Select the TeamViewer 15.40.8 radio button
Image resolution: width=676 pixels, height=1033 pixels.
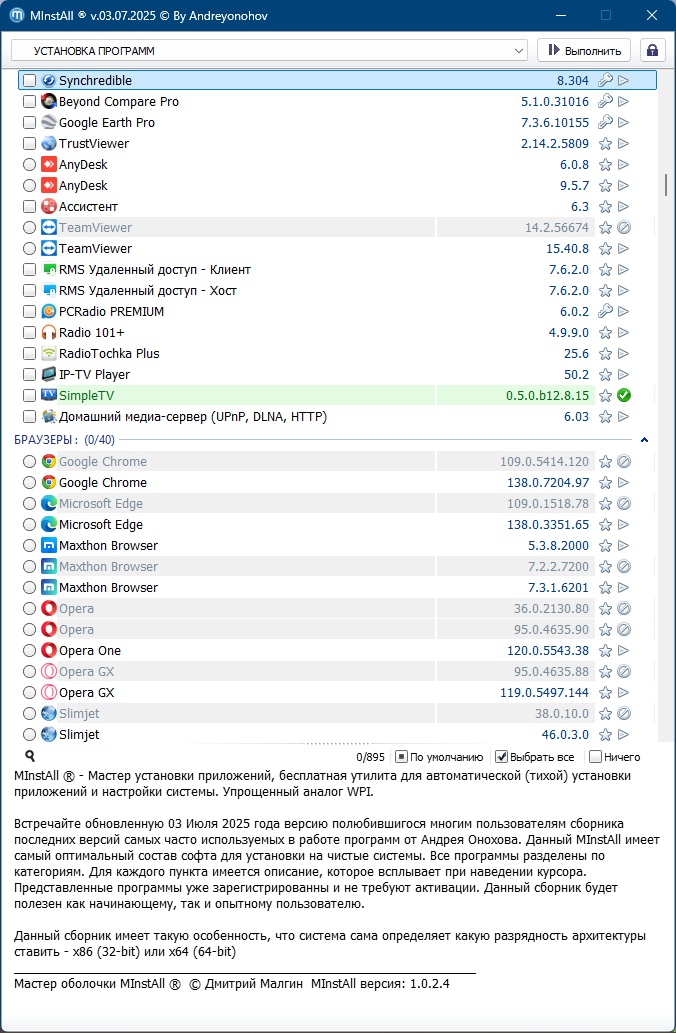pos(29,248)
